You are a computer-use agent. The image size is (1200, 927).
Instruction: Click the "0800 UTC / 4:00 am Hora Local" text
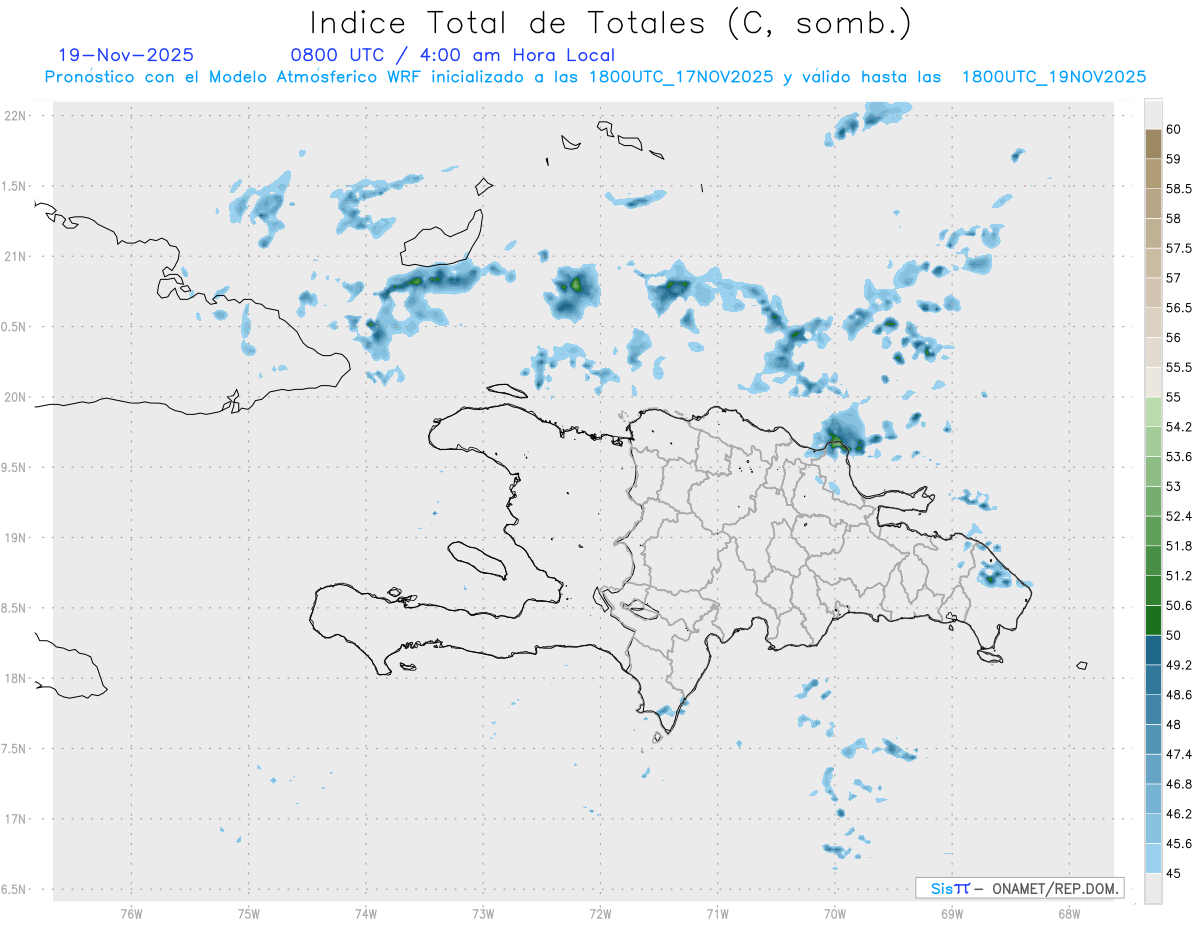click(453, 55)
